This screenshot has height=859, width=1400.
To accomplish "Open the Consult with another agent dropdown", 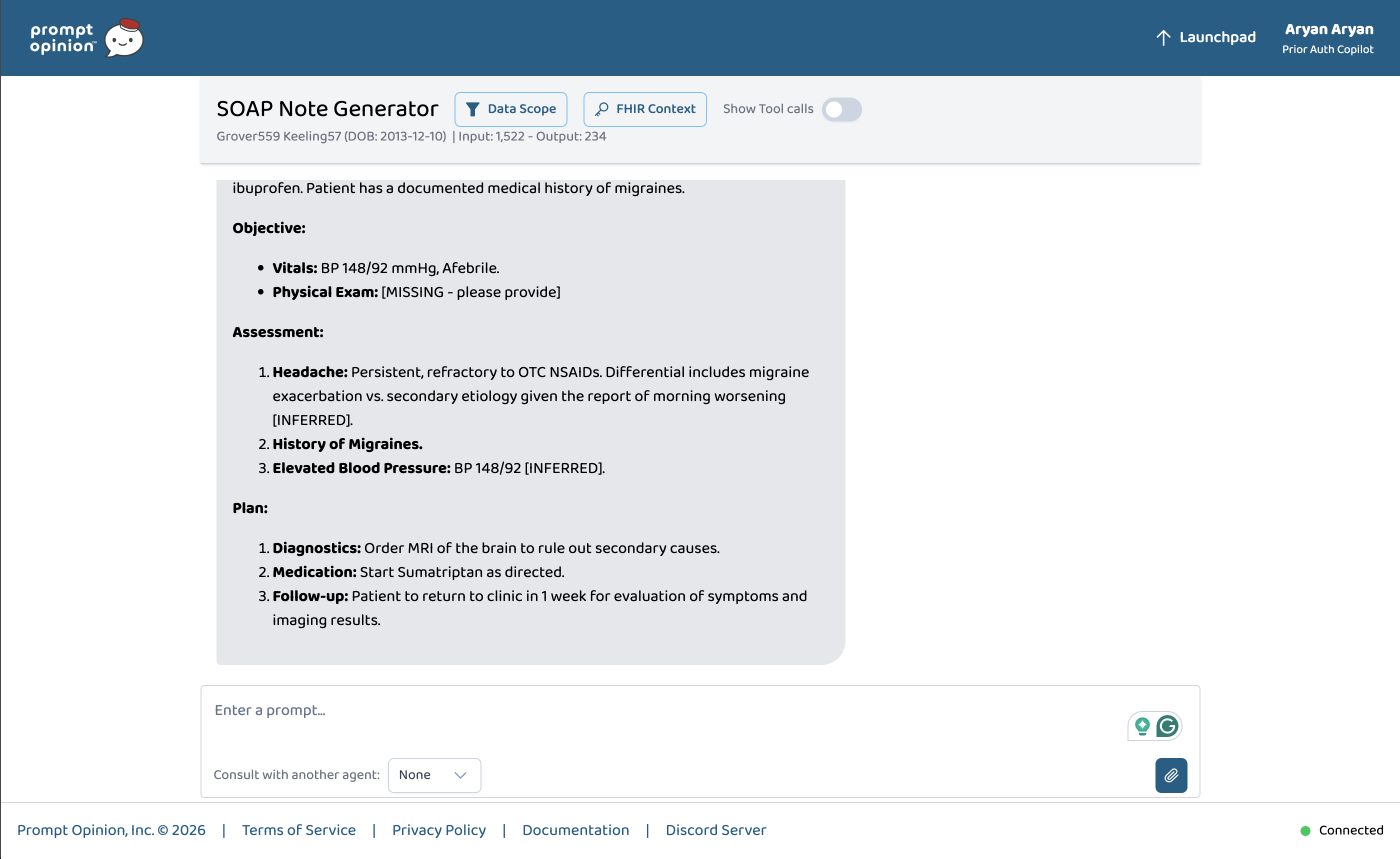I will tap(434, 775).
